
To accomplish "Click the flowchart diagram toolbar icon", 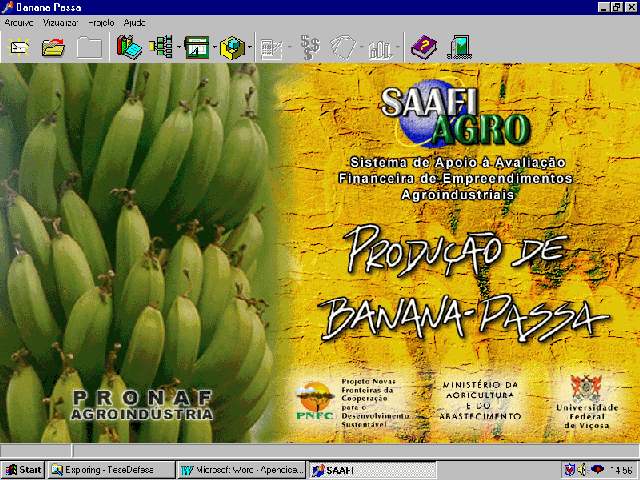I will click(162, 47).
